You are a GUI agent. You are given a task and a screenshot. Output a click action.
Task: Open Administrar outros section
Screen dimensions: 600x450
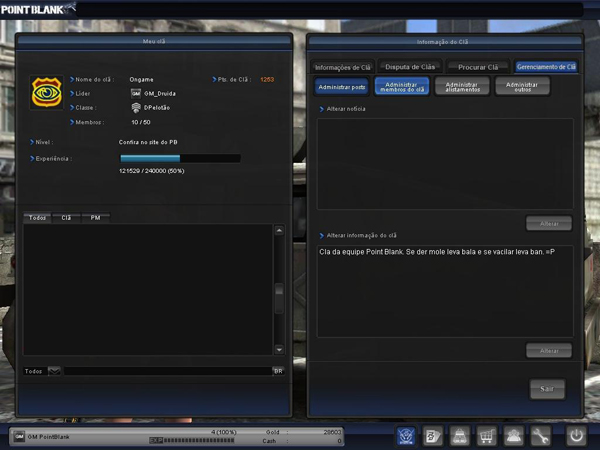coord(523,87)
